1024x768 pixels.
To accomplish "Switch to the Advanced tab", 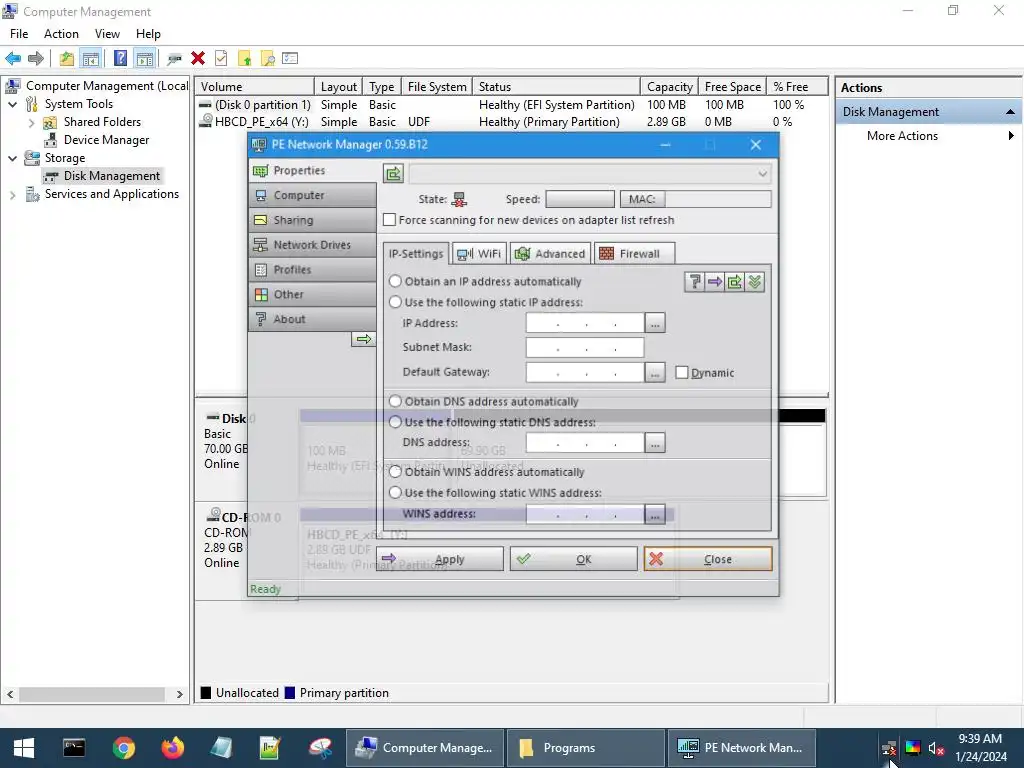I will [550, 254].
